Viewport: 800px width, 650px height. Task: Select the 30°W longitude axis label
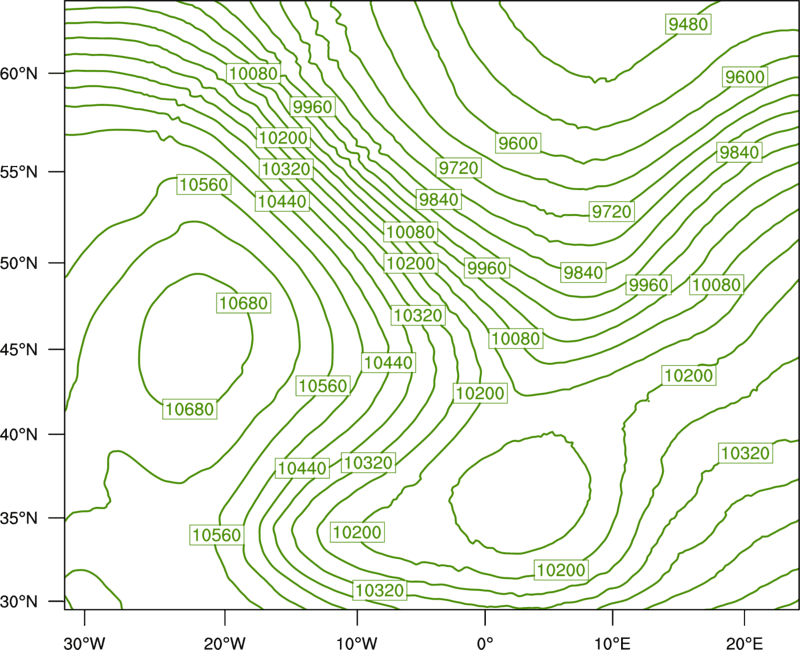click(x=84, y=642)
